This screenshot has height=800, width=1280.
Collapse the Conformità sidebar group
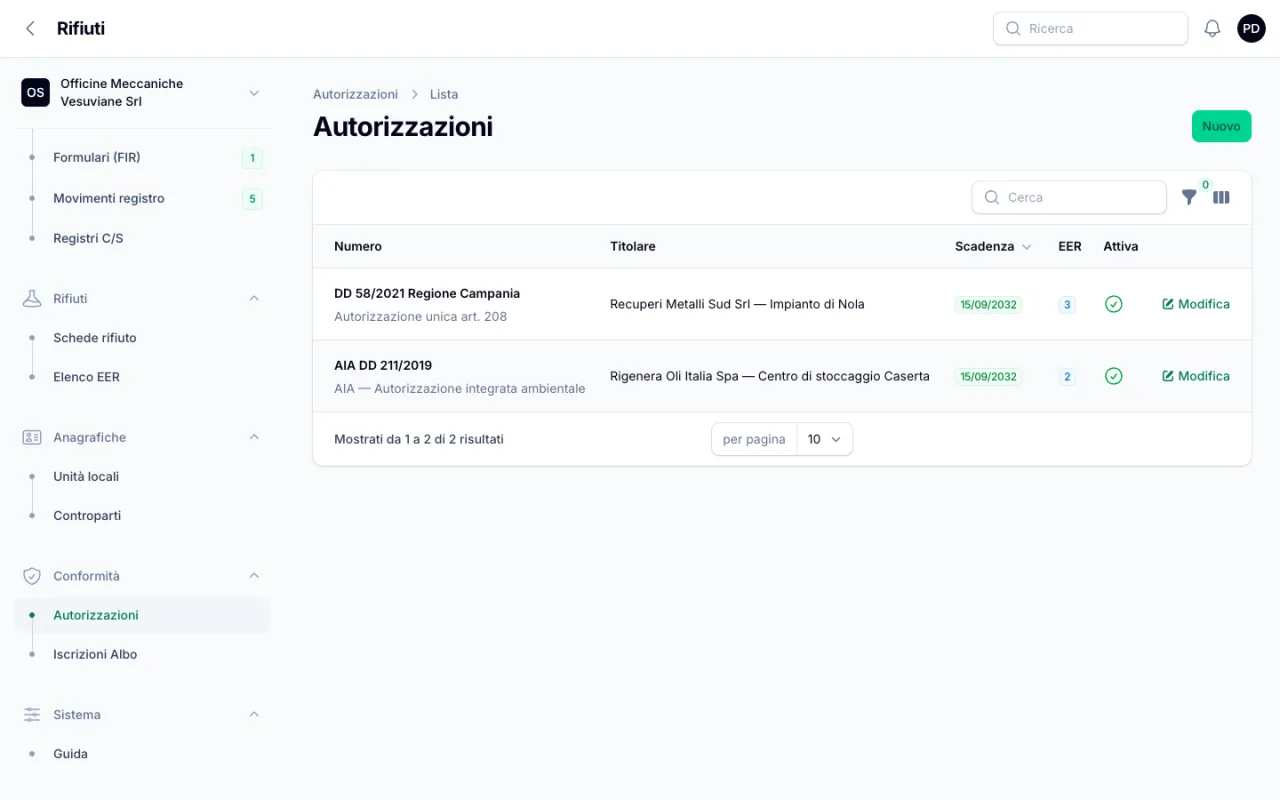tap(254, 576)
